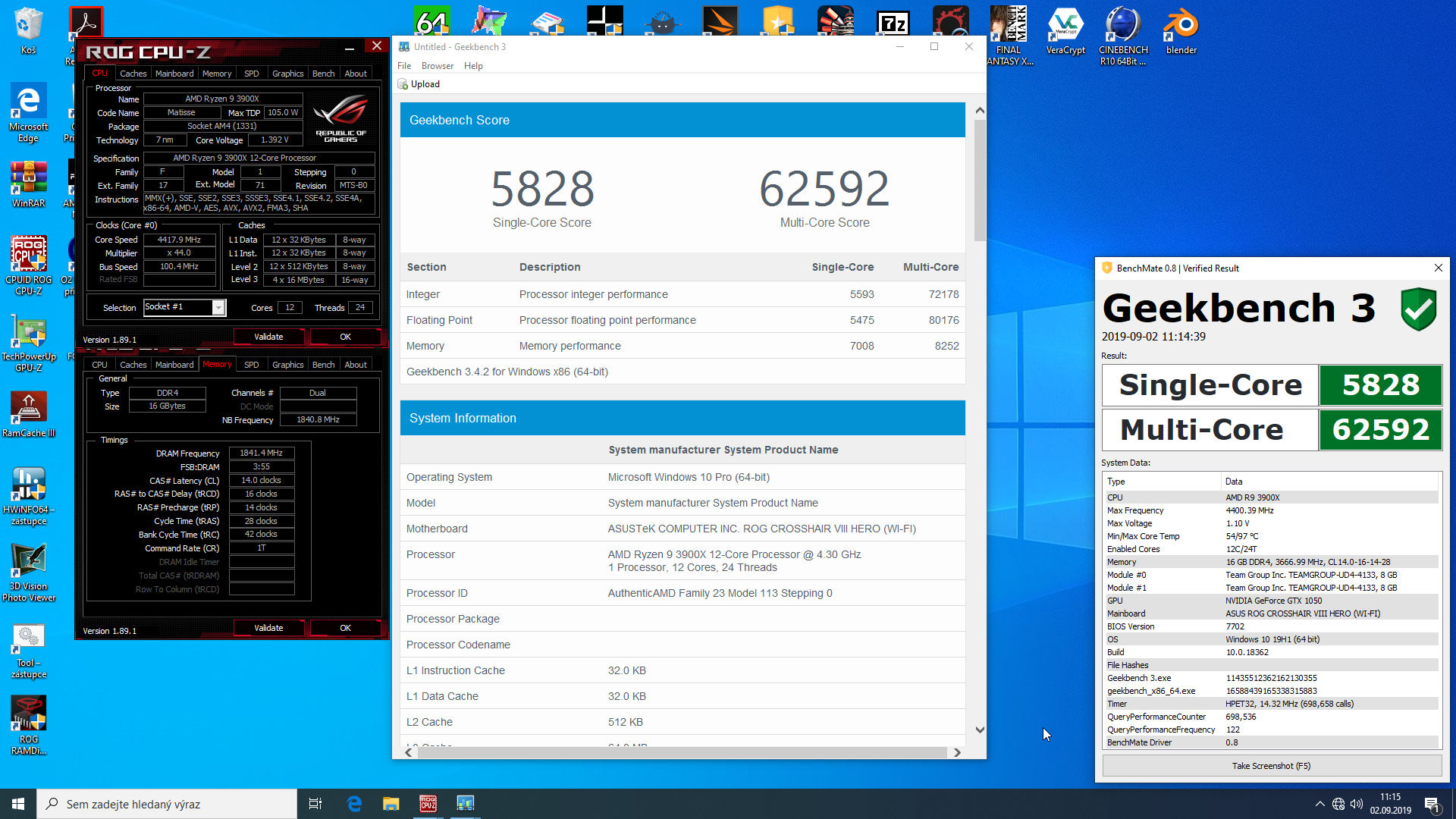Open the Koš recycle bin icon

click(28, 30)
